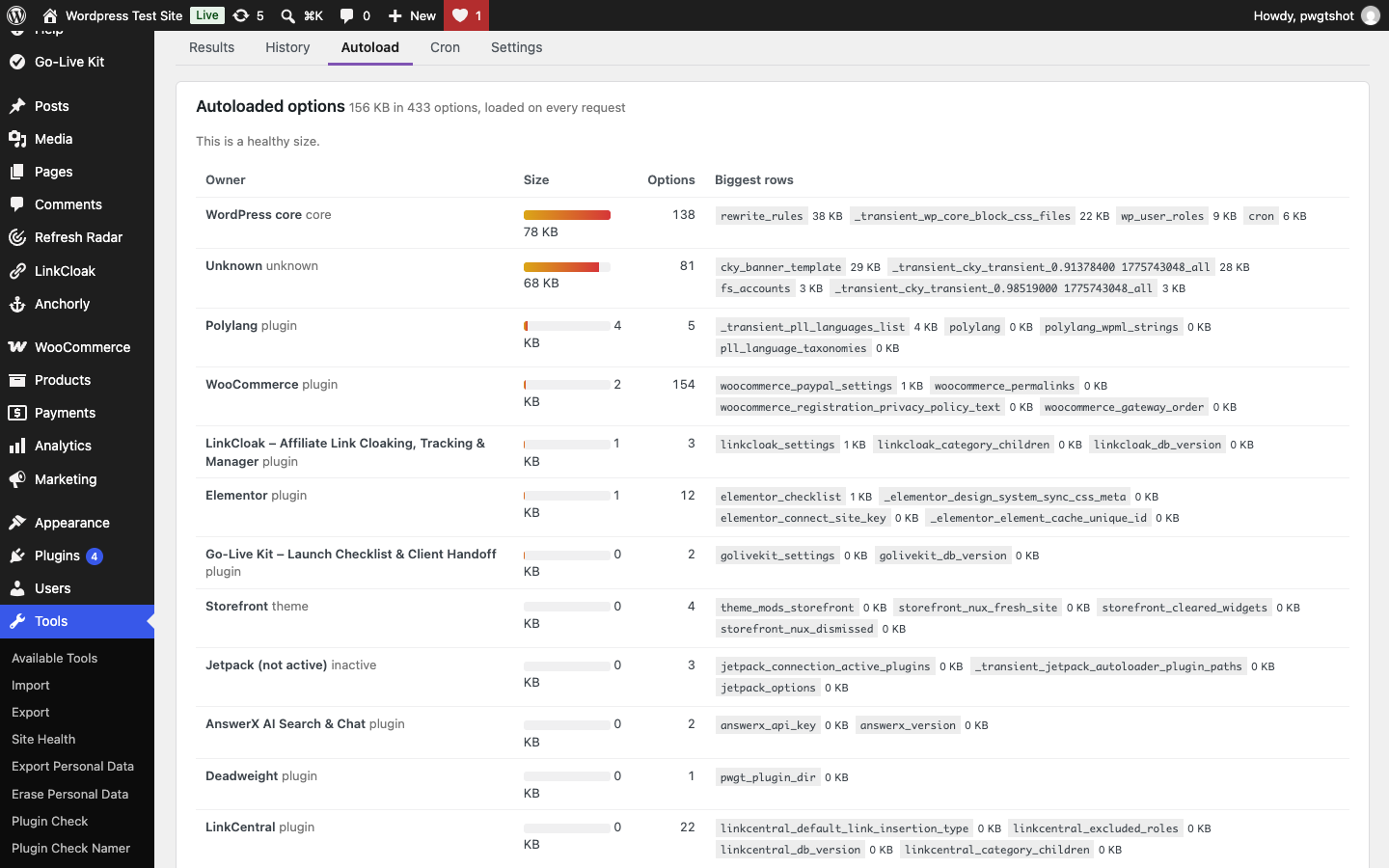The width and height of the screenshot is (1389, 868).
Task: Click the Comments bubble icon in sidebar
Action: click(17, 204)
